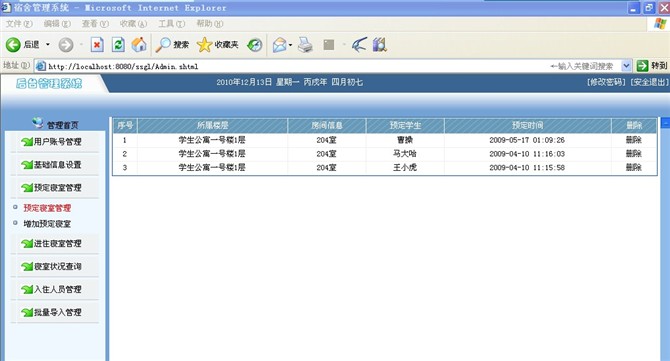670x361 pixels.
Task: Click the 管理首页 link
Action: coord(62,125)
